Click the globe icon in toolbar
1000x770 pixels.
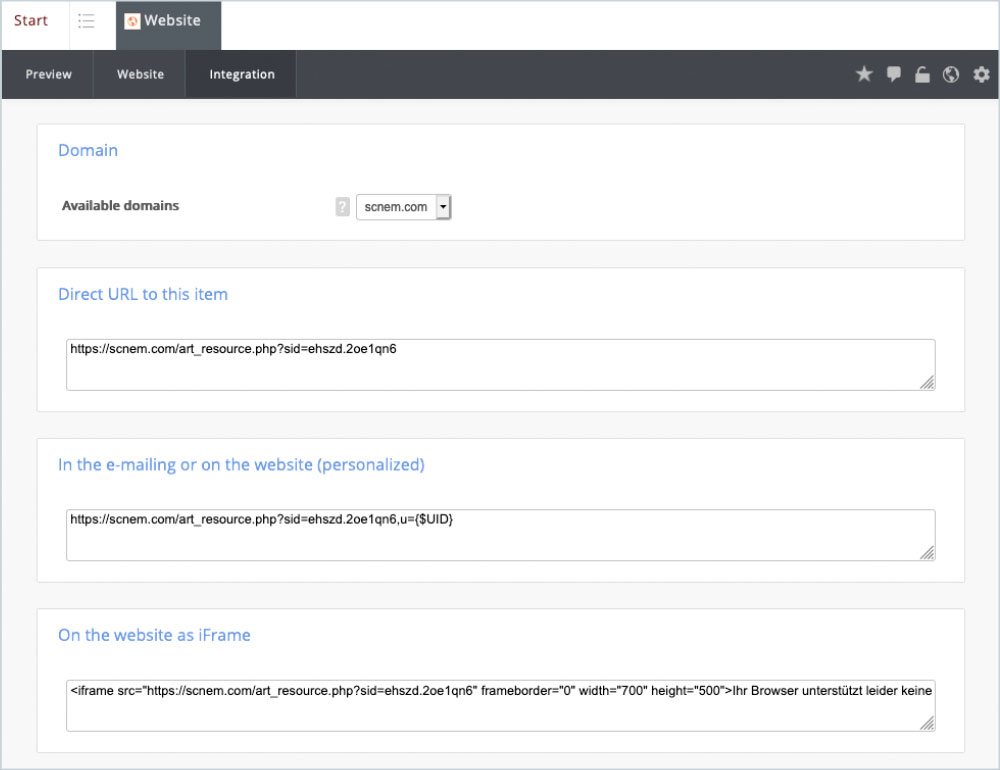(951, 75)
